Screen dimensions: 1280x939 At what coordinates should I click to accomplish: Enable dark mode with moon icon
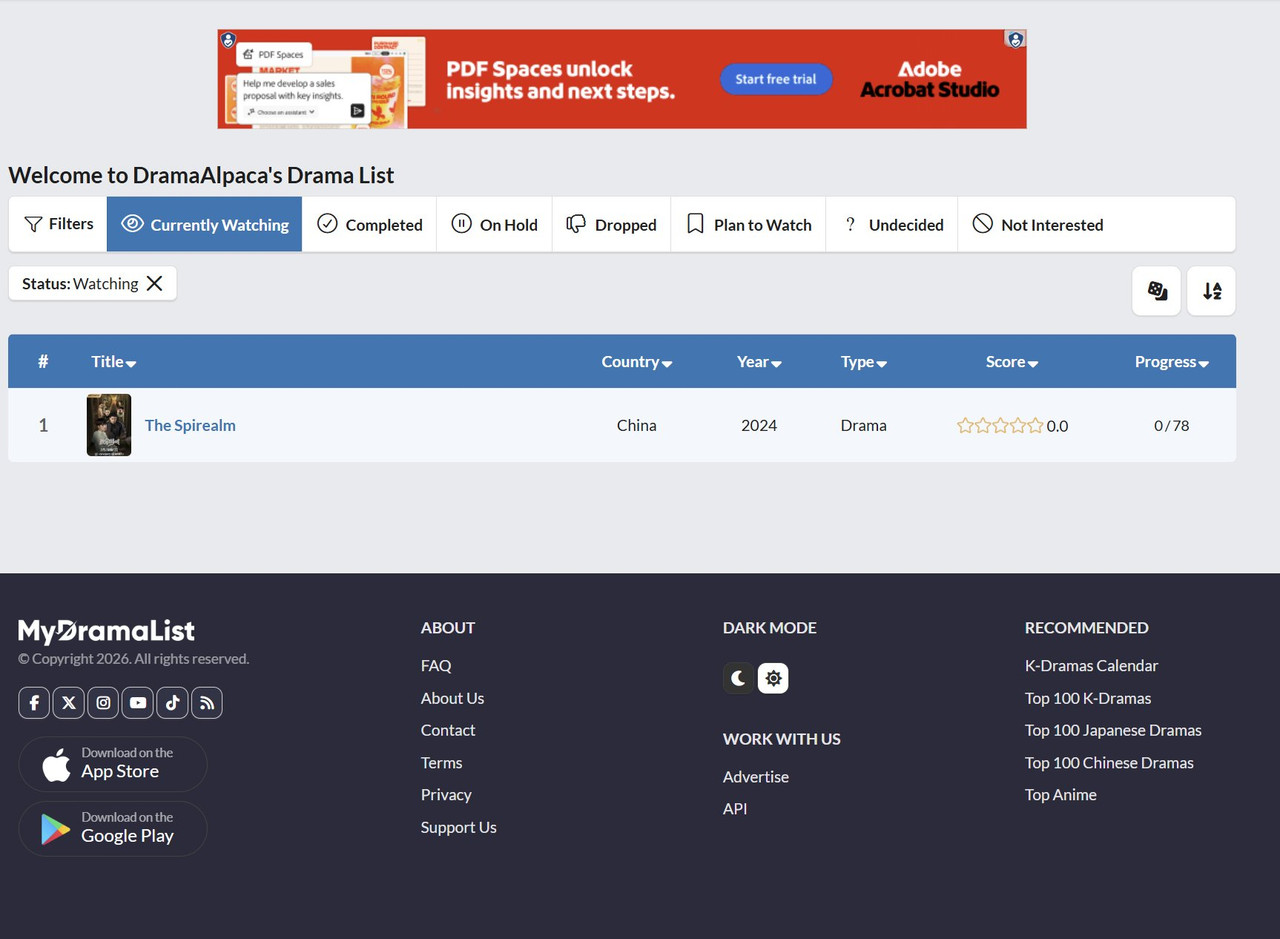pos(738,678)
